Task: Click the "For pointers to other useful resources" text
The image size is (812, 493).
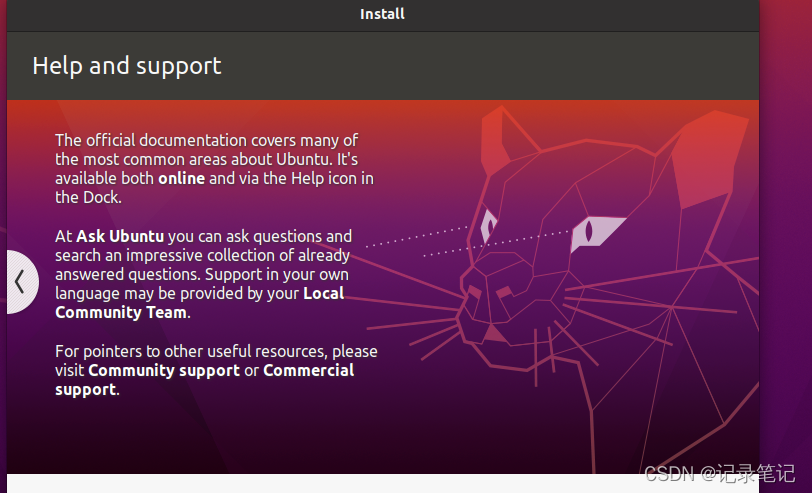Action: pyautogui.click(x=191, y=352)
